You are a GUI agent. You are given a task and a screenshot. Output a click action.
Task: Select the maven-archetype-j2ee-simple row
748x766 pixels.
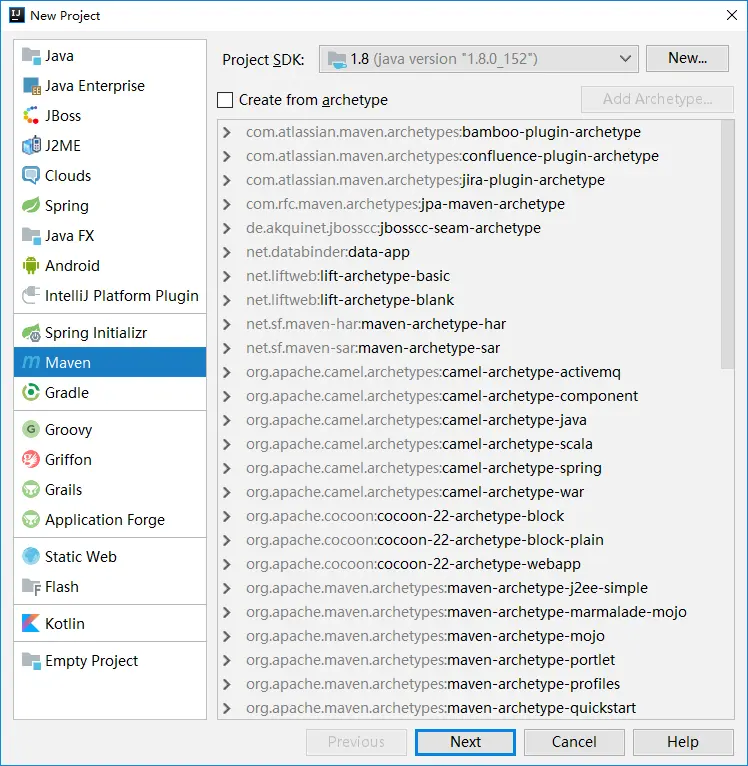pos(469,588)
